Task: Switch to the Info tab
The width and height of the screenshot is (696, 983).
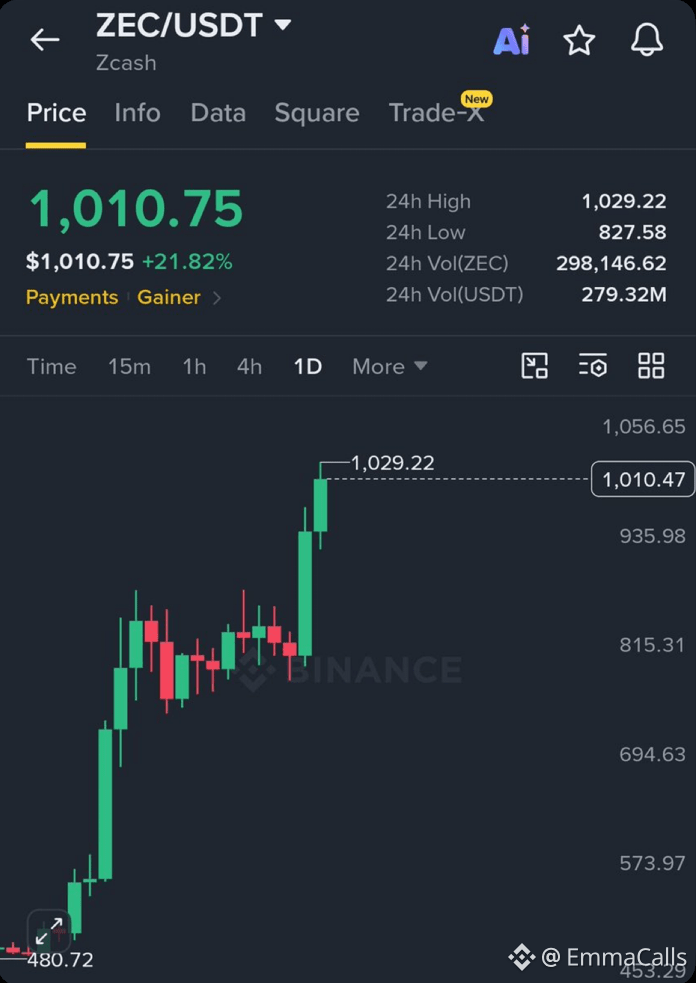Action: pyautogui.click(x=137, y=113)
